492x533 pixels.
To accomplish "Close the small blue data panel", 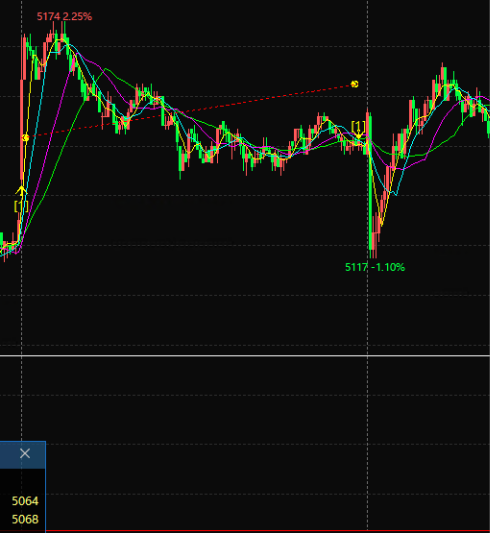I will [25, 453].
